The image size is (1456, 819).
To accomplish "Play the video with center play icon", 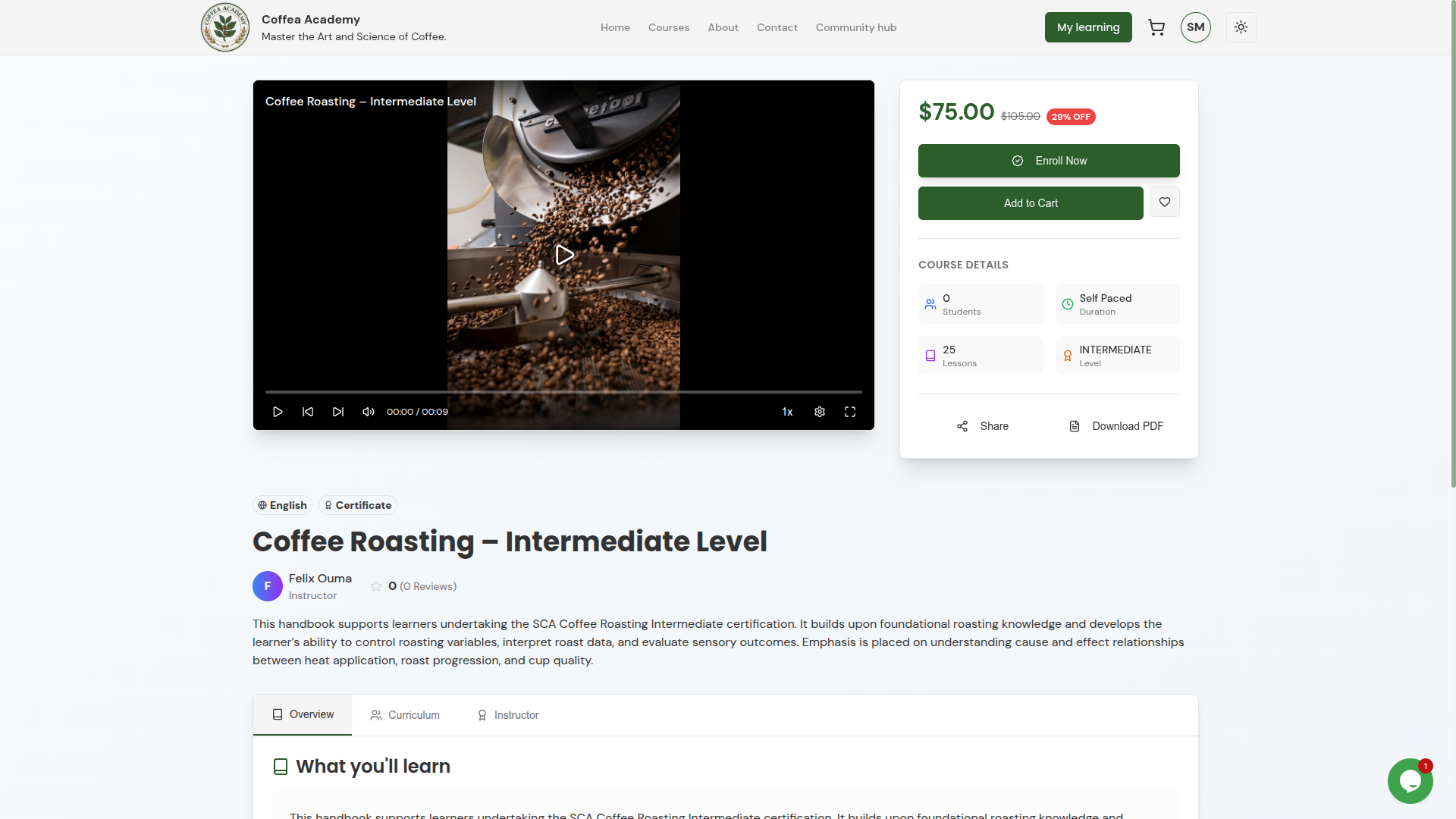I will tap(564, 255).
